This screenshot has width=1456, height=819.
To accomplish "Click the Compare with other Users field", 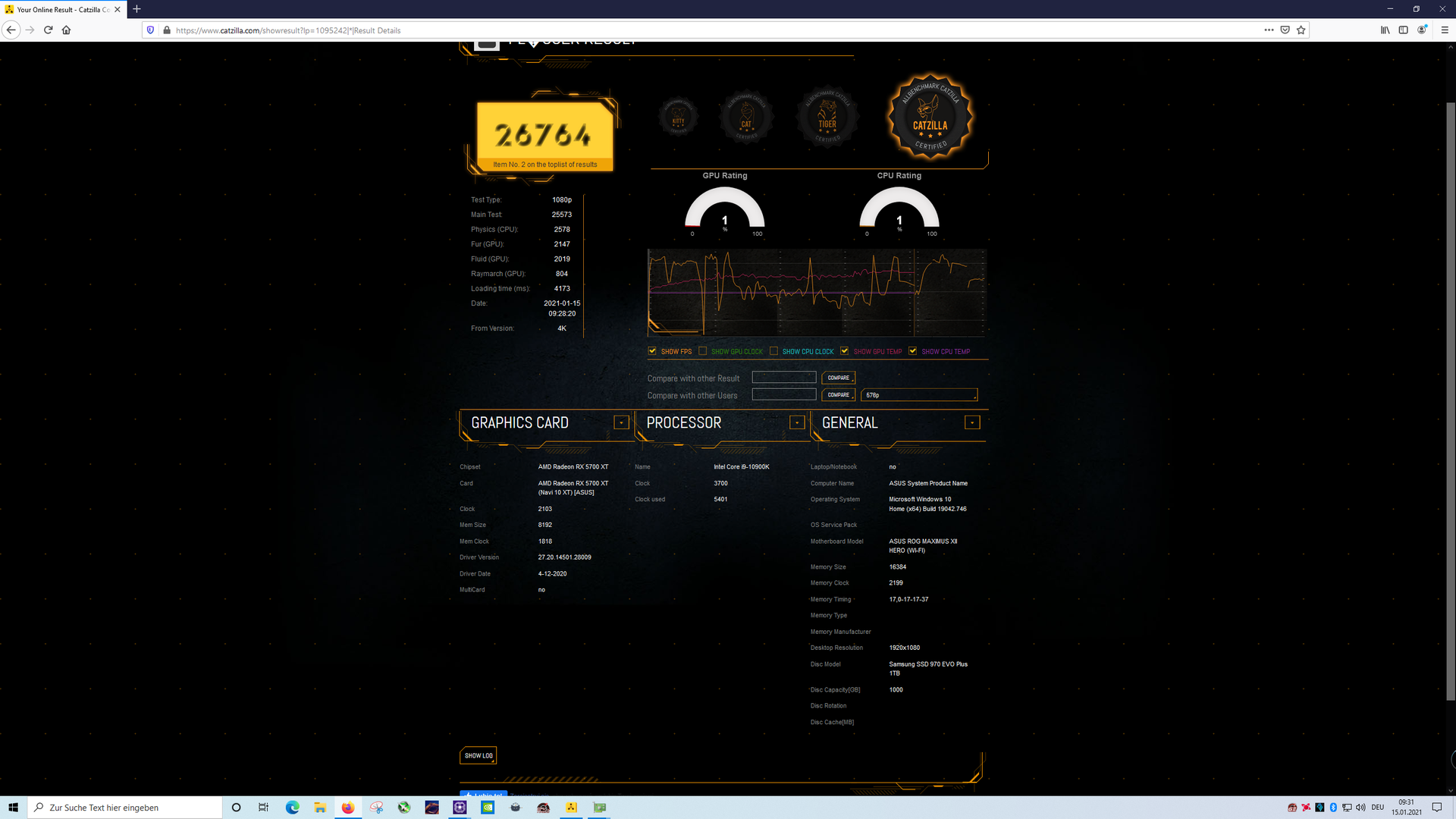I will 784,394.
